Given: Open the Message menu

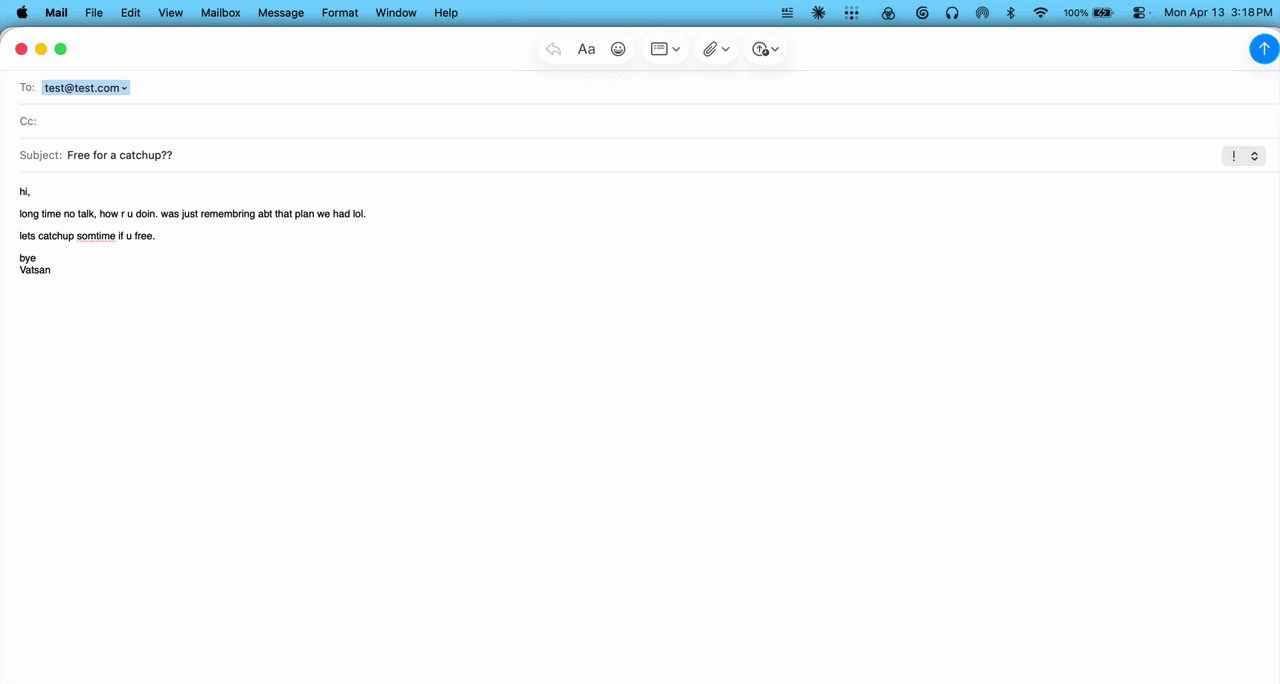Looking at the screenshot, I should click(x=280, y=13).
